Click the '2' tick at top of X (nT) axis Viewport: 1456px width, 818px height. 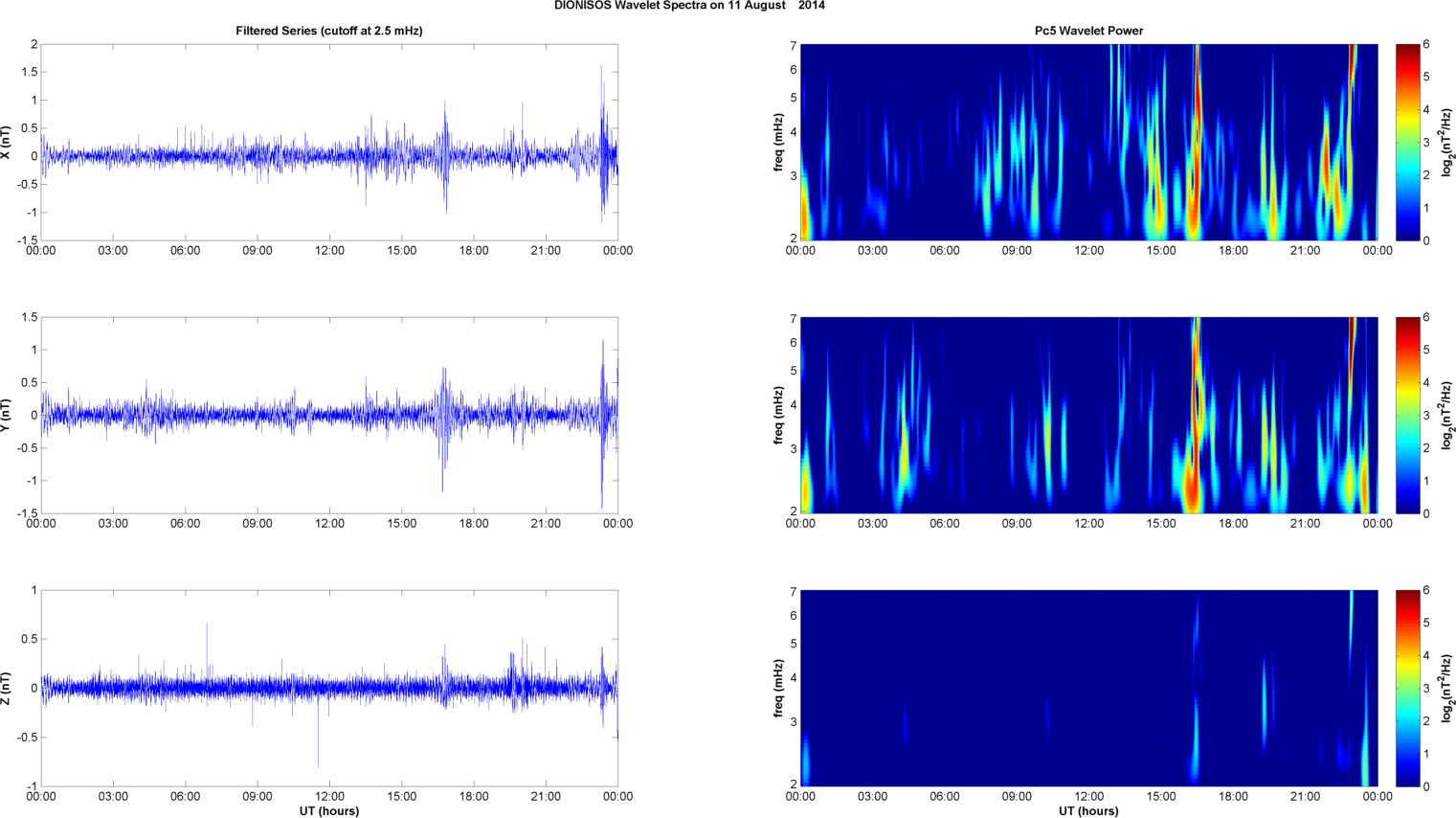click(34, 44)
